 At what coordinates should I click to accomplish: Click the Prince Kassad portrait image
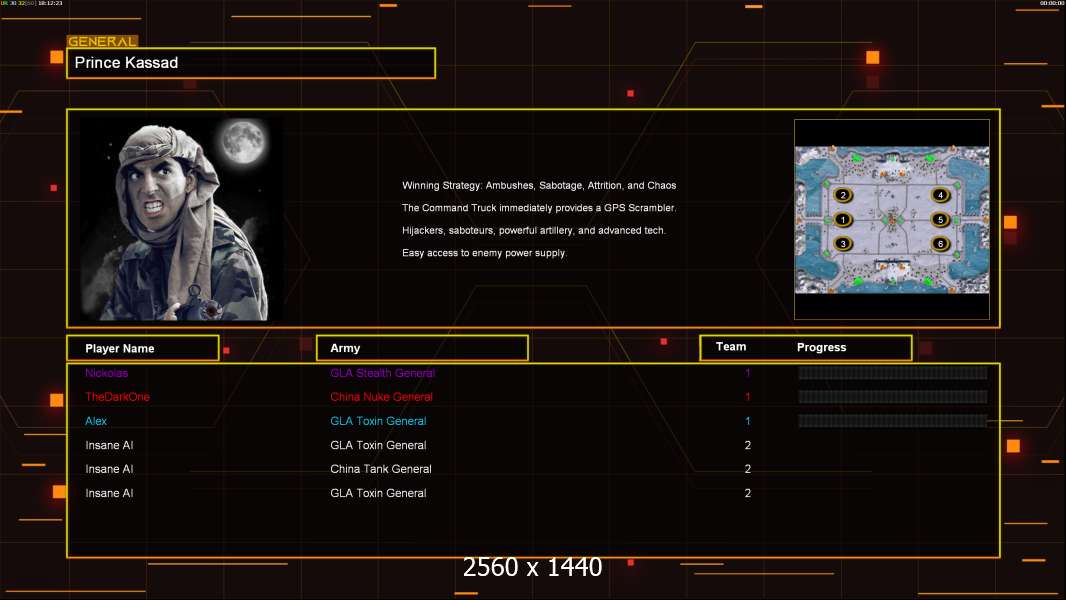click(x=182, y=219)
